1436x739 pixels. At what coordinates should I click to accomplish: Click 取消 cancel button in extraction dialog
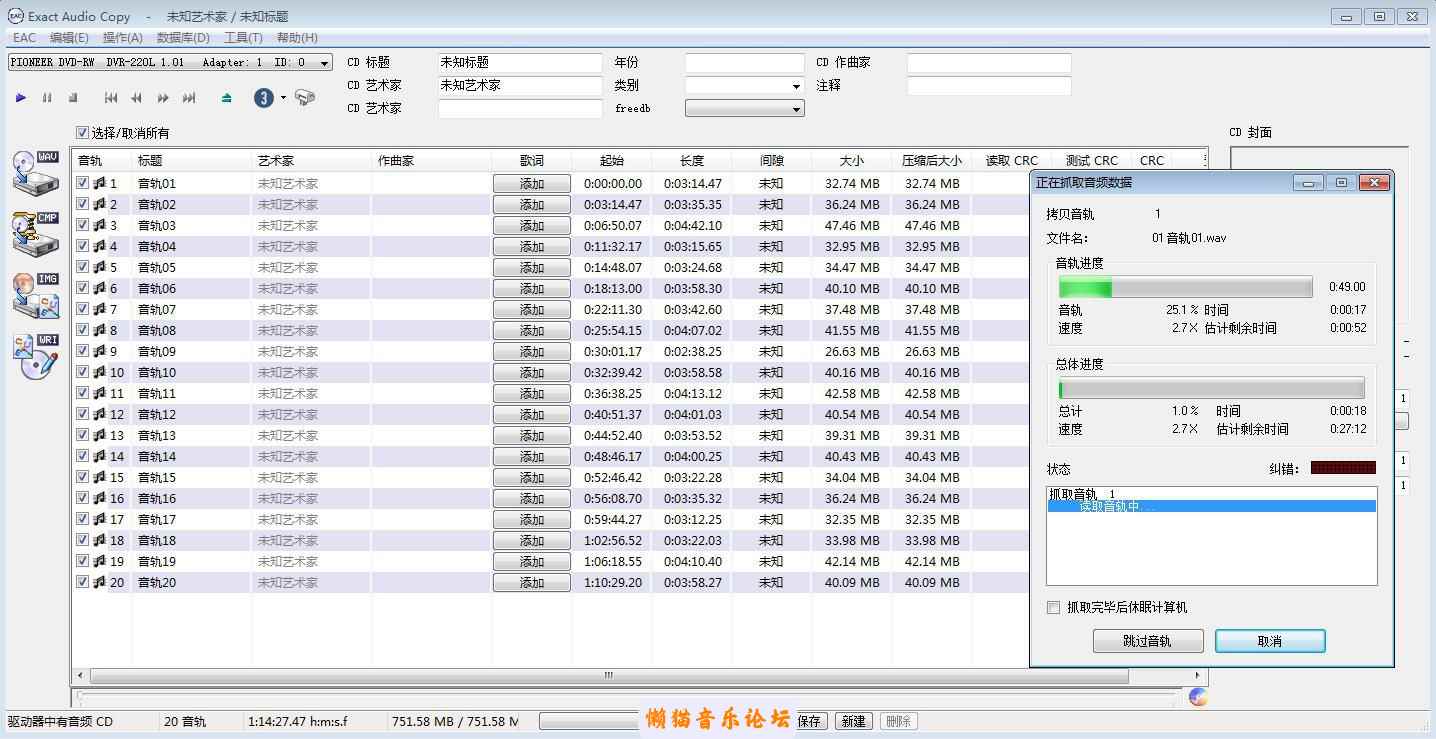pyautogui.click(x=1270, y=641)
